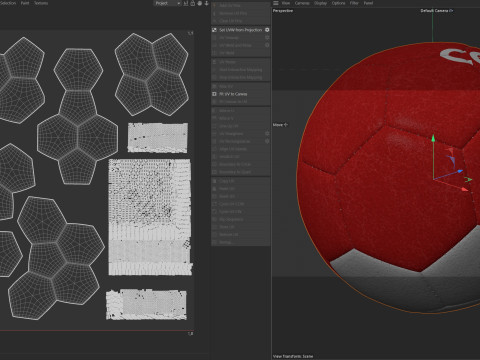Click Fit UV to Canvas command
This screenshot has width=480, height=360.
coord(233,94)
